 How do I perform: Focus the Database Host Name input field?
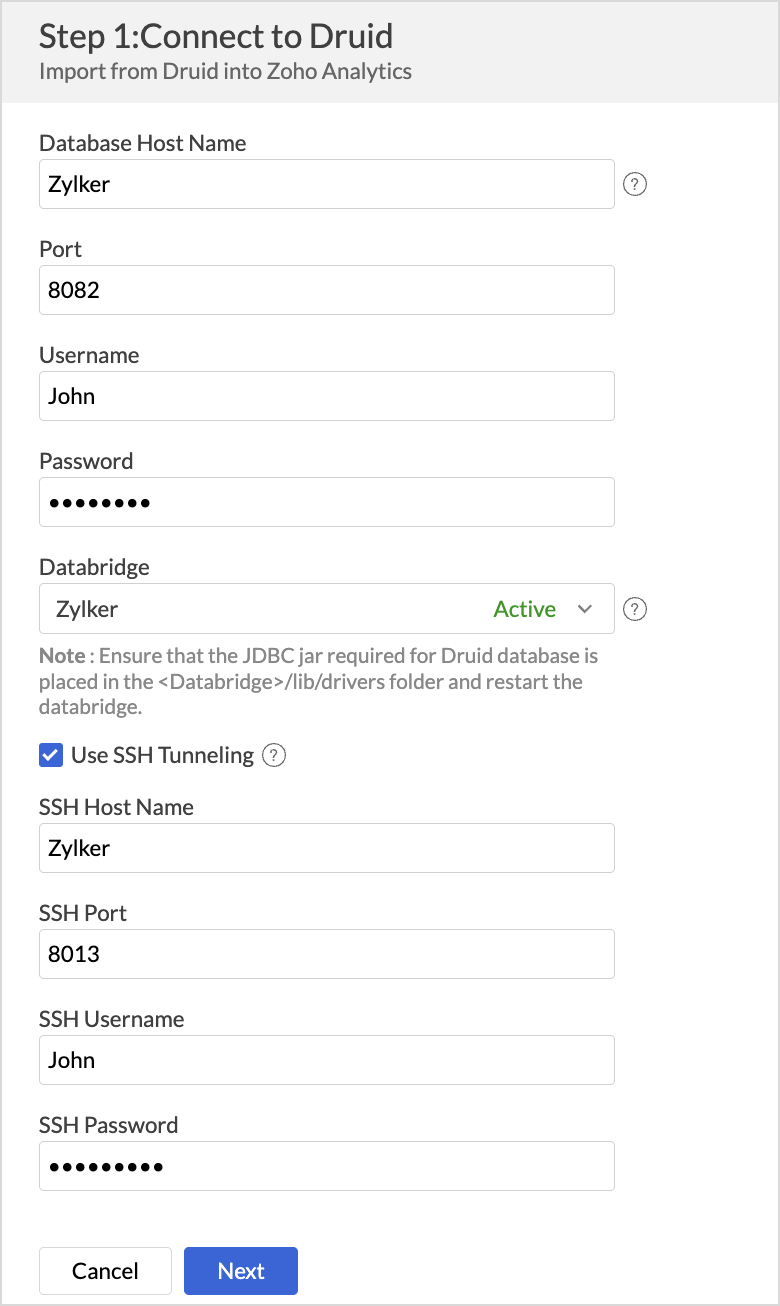pyautogui.click(x=326, y=184)
